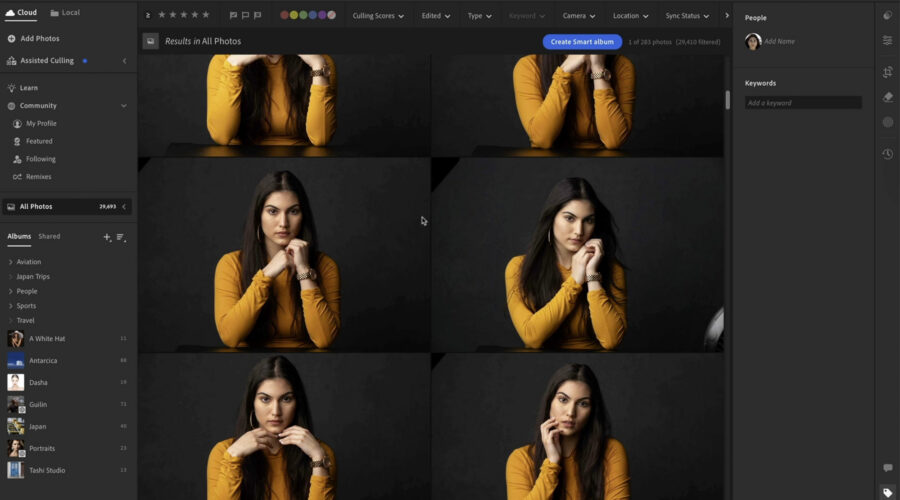Open the Edit sliders panel icon

tap(887, 41)
